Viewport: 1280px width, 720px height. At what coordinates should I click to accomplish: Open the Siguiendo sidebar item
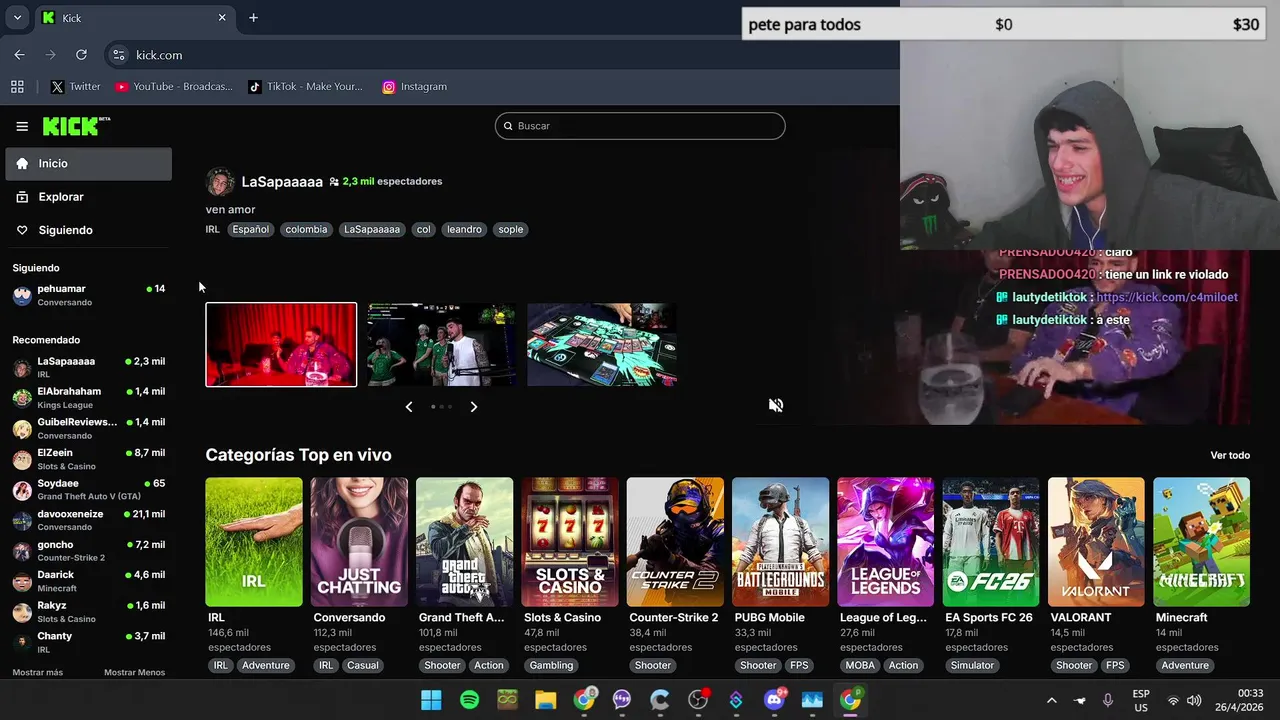coord(89,230)
